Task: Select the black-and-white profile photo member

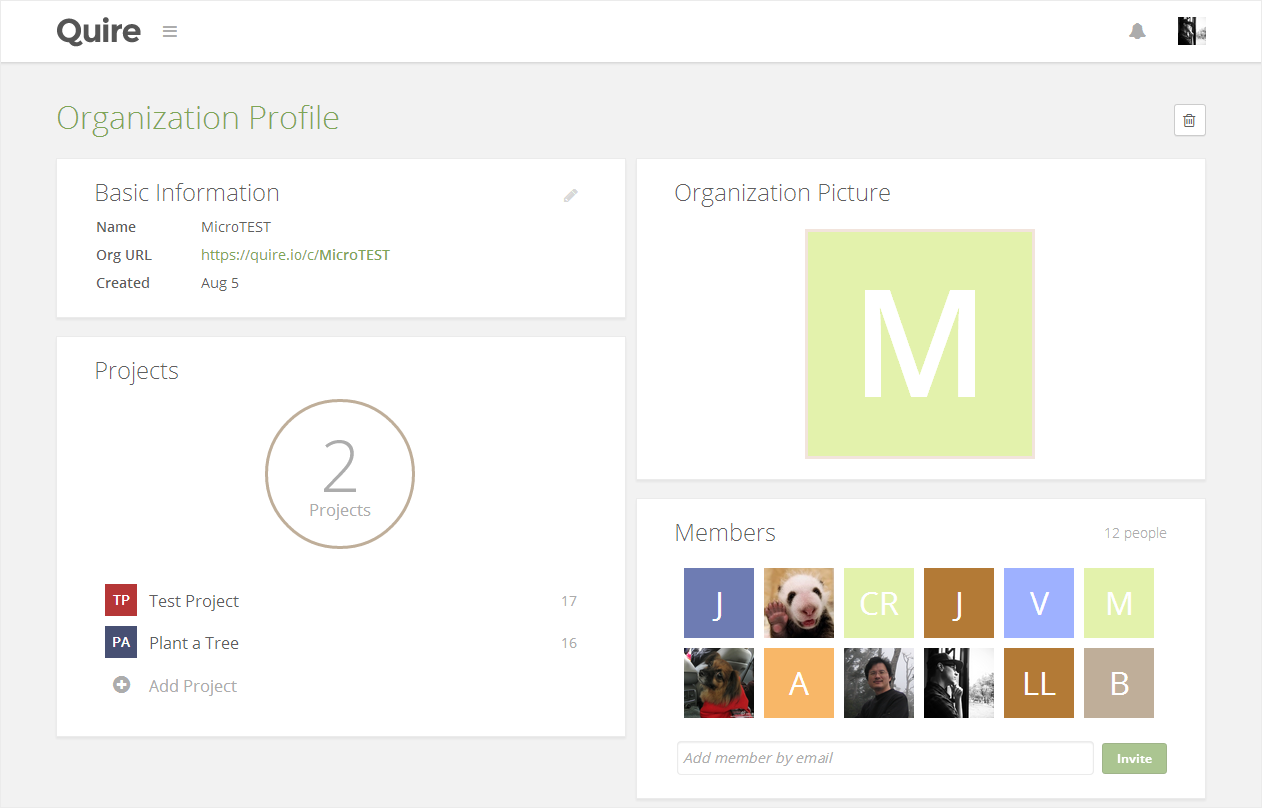Action: click(x=959, y=683)
